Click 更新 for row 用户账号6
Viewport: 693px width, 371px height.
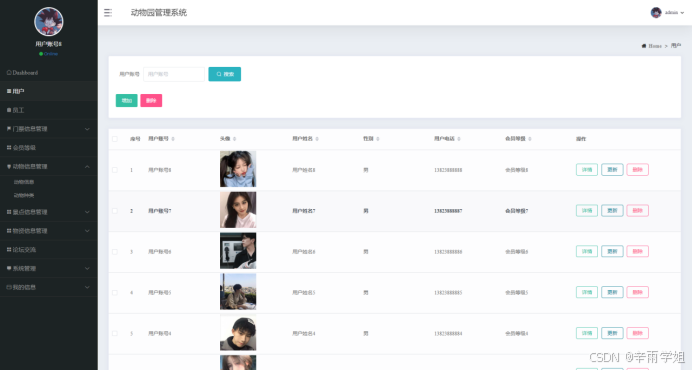coord(612,251)
